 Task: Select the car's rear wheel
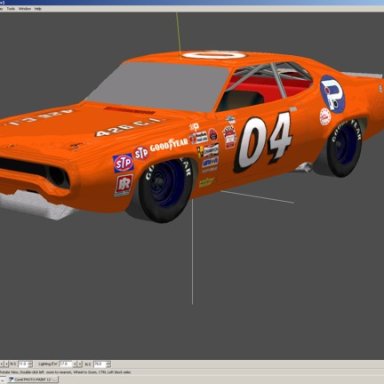click(x=344, y=148)
